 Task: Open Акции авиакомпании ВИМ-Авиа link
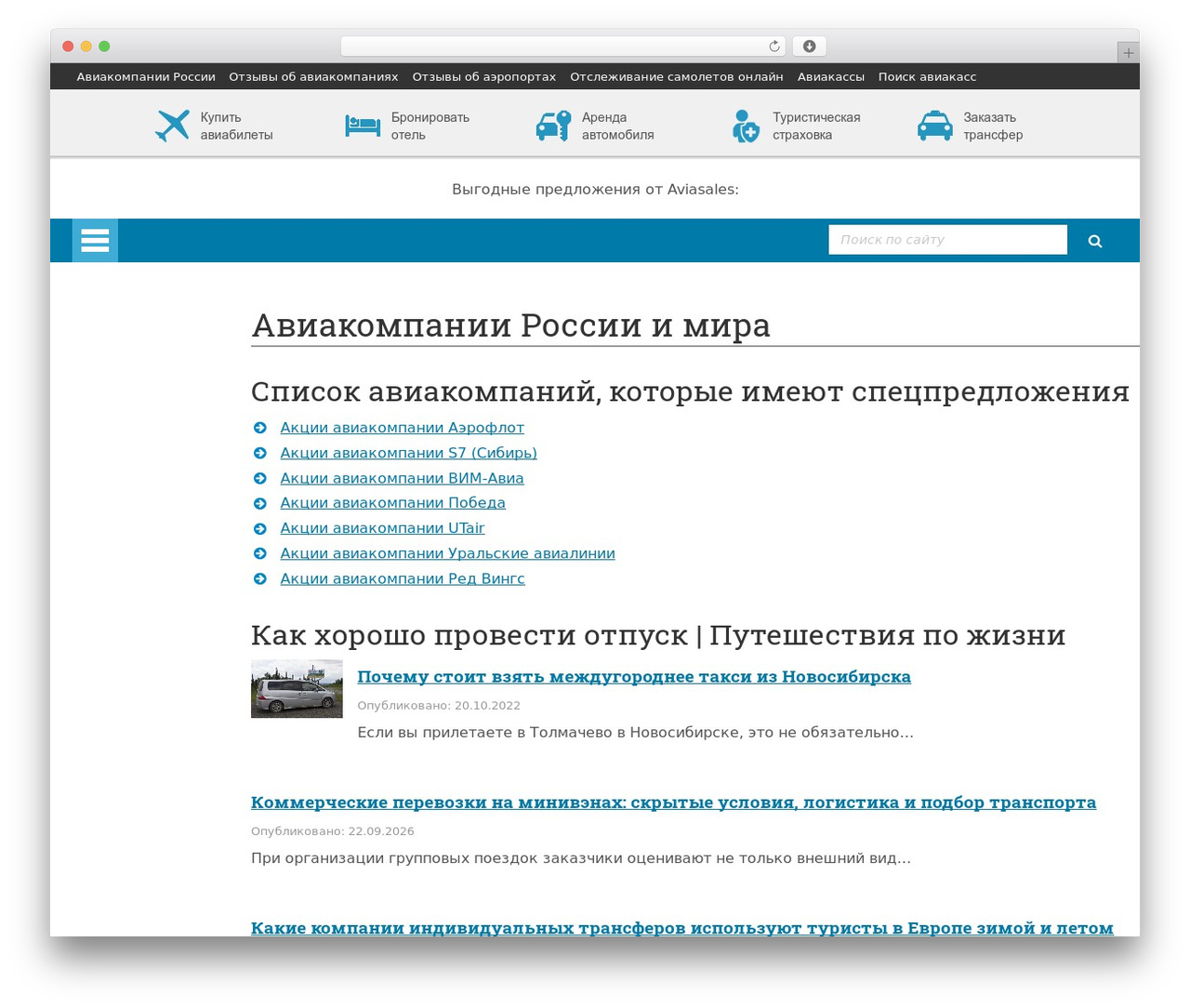[x=403, y=478]
